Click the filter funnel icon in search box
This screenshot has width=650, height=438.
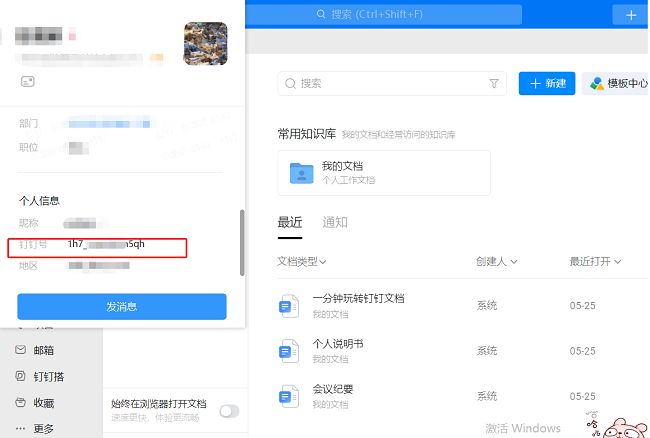pos(494,84)
